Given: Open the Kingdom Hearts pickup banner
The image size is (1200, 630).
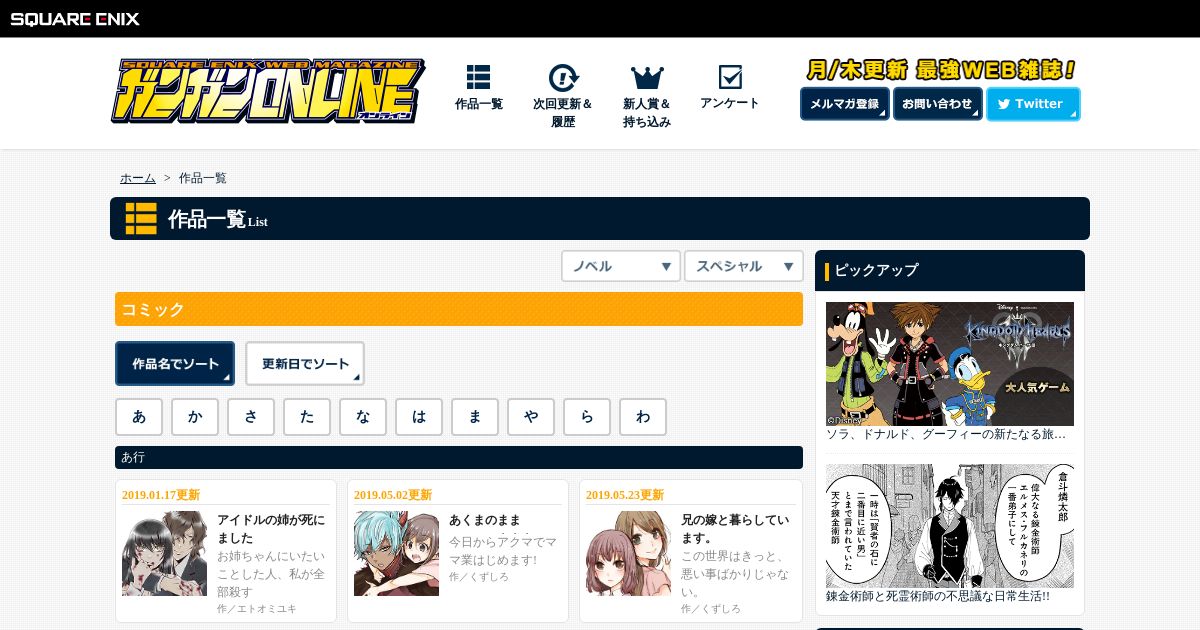Looking at the screenshot, I should [950, 364].
